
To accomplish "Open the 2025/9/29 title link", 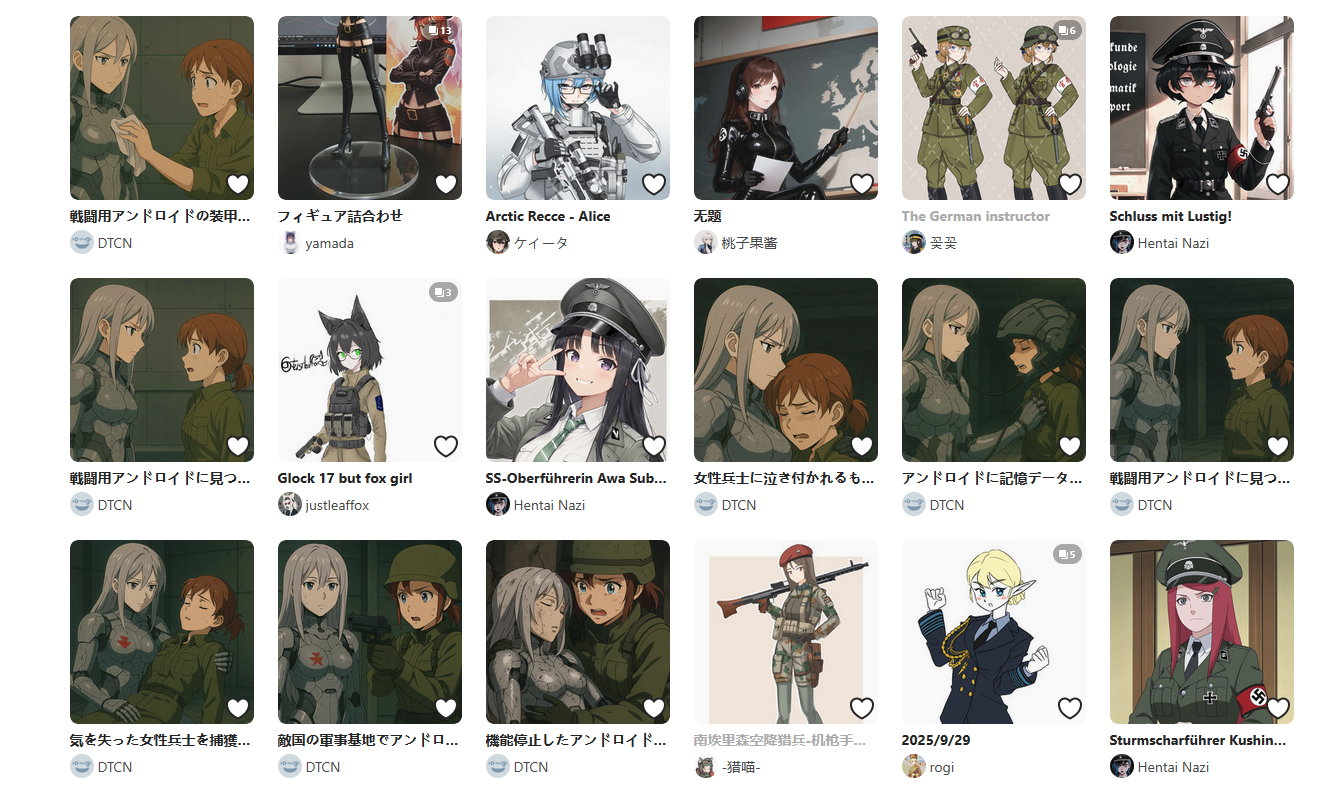I will click(x=936, y=740).
